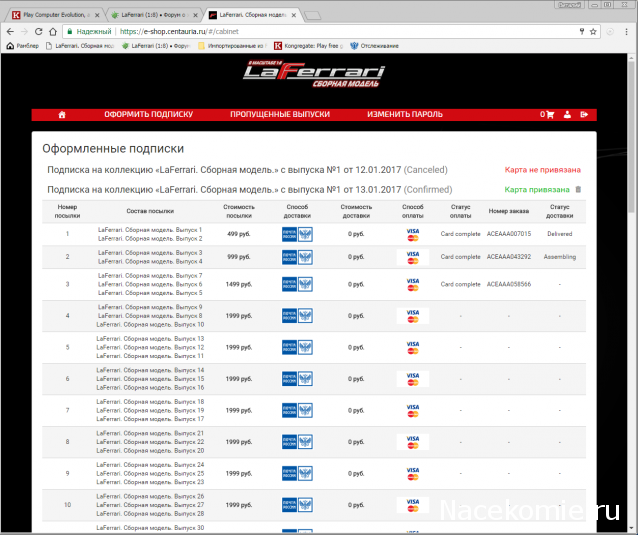Click the 999 руб. parcel cost
This screenshot has height=535, width=638.
(x=239, y=257)
